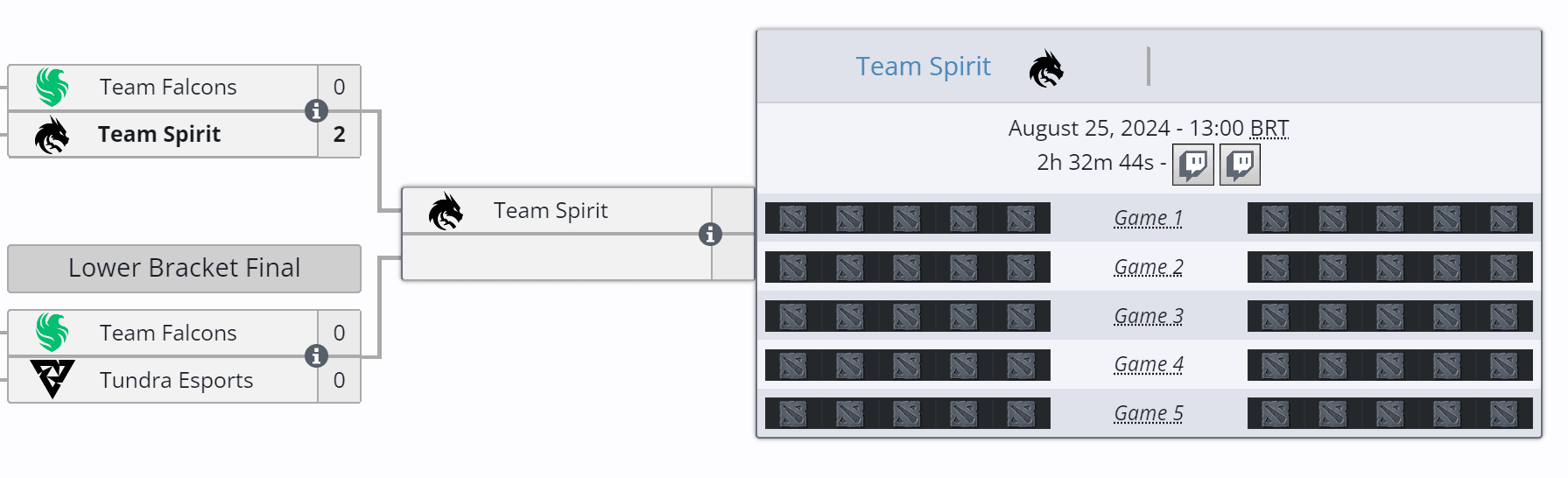Select the Lower Bracket Final header
Viewport: 1568px width, 478px height.
pyautogui.click(x=184, y=268)
